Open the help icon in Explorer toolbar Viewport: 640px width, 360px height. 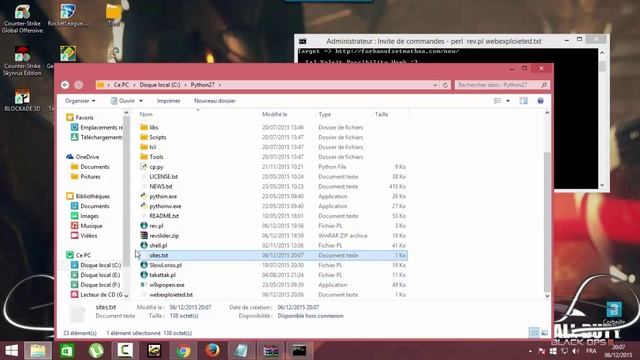[540, 100]
